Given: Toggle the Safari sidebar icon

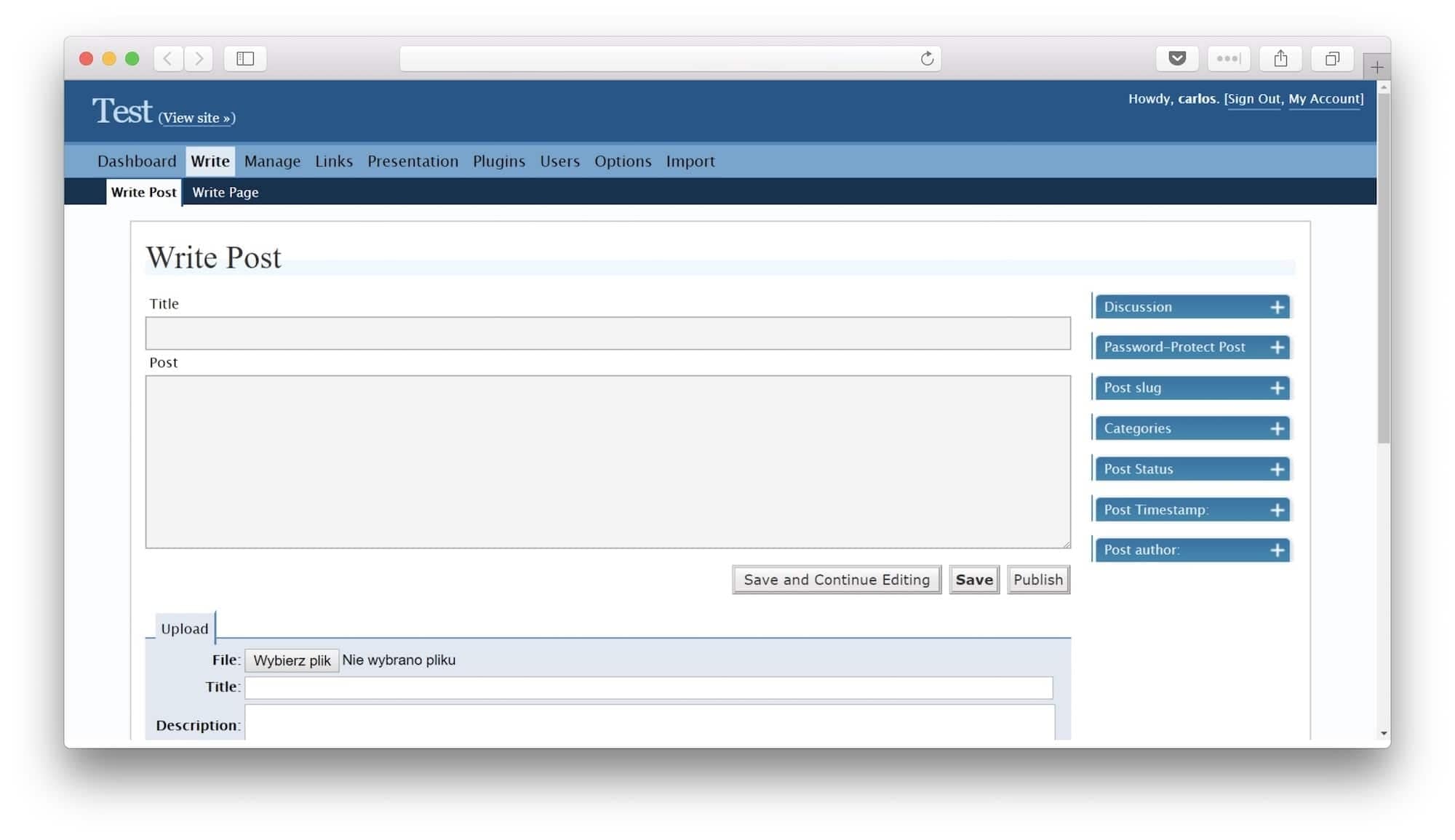Looking at the screenshot, I should [245, 58].
